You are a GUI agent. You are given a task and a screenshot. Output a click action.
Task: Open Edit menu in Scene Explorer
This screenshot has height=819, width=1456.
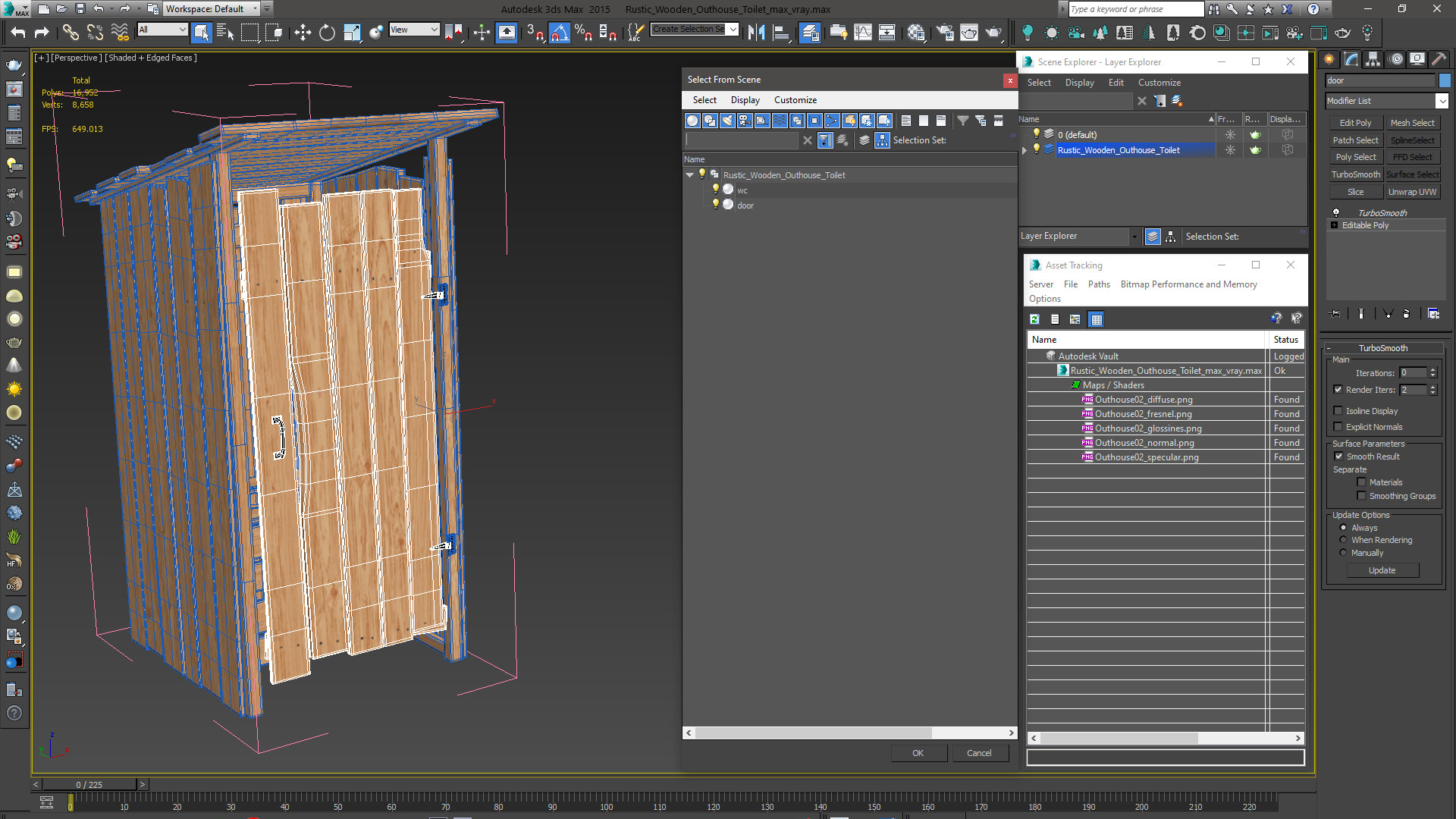coord(1116,83)
